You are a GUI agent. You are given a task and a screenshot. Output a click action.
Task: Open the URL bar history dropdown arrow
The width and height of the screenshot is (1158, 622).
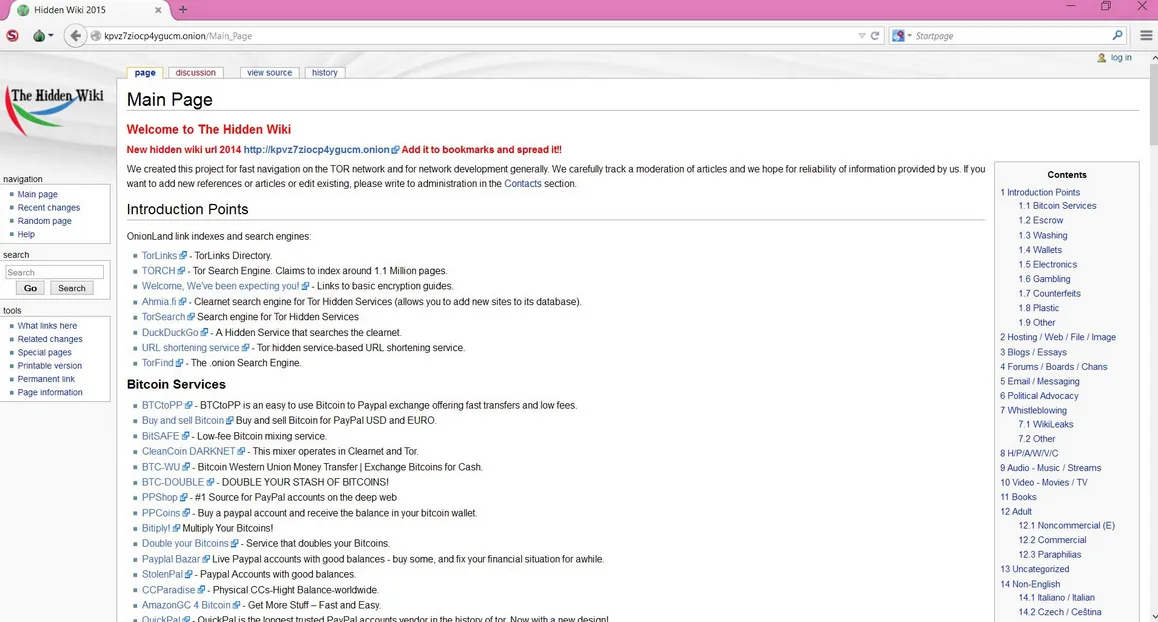[x=861, y=35]
